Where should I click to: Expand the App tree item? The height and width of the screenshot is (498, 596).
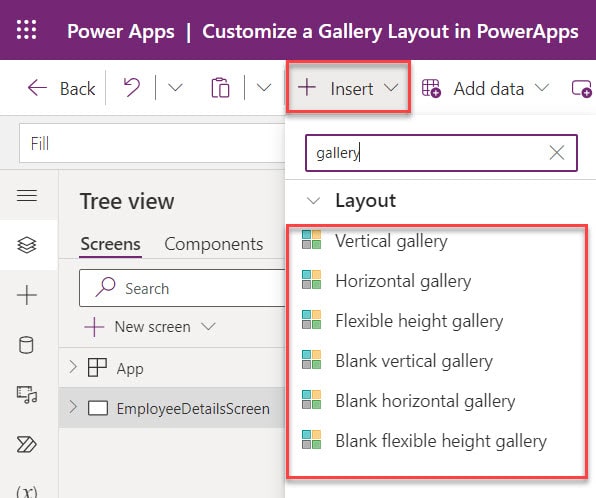coord(73,367)
